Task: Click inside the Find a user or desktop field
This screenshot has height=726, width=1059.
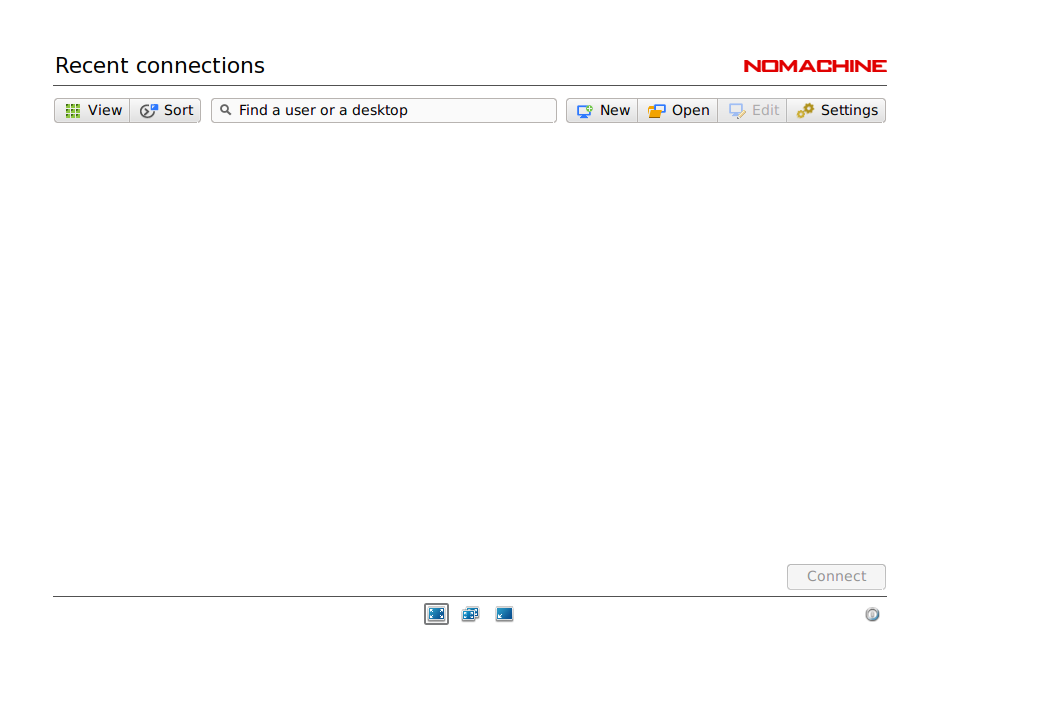Action: point(383,110)
